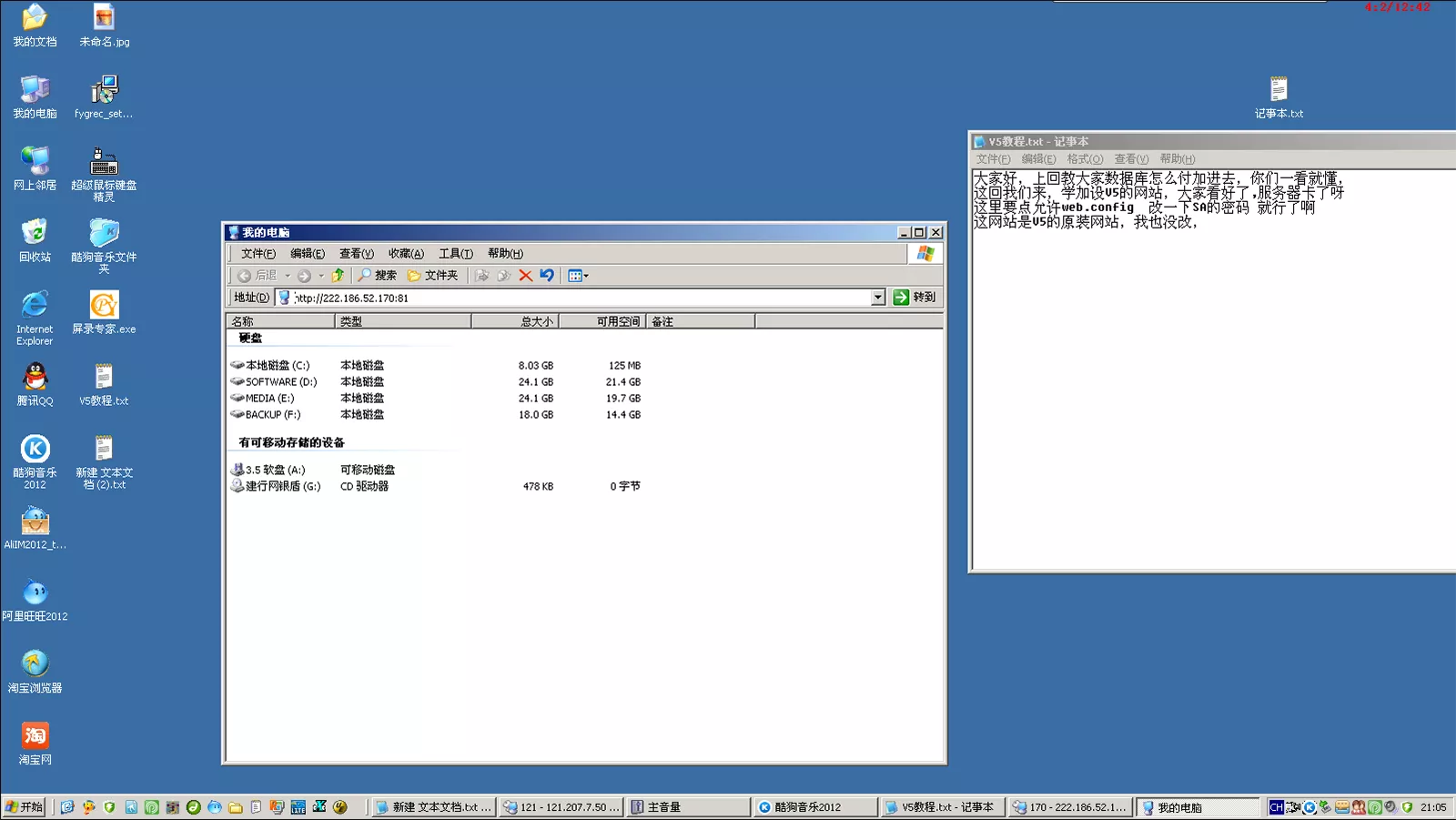
Task: Open the 工具(T) menu in My Computer
Action: [x=455, y=254]
